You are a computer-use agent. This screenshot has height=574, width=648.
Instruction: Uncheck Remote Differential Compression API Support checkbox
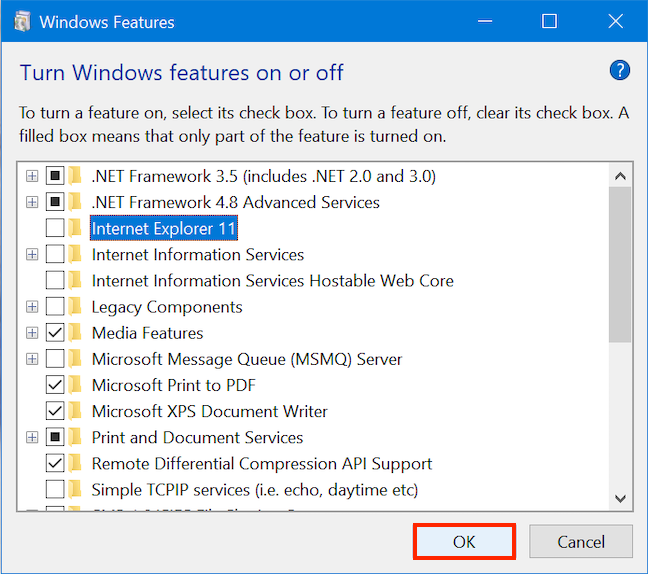pyautogui.click(x=55, y=463)
